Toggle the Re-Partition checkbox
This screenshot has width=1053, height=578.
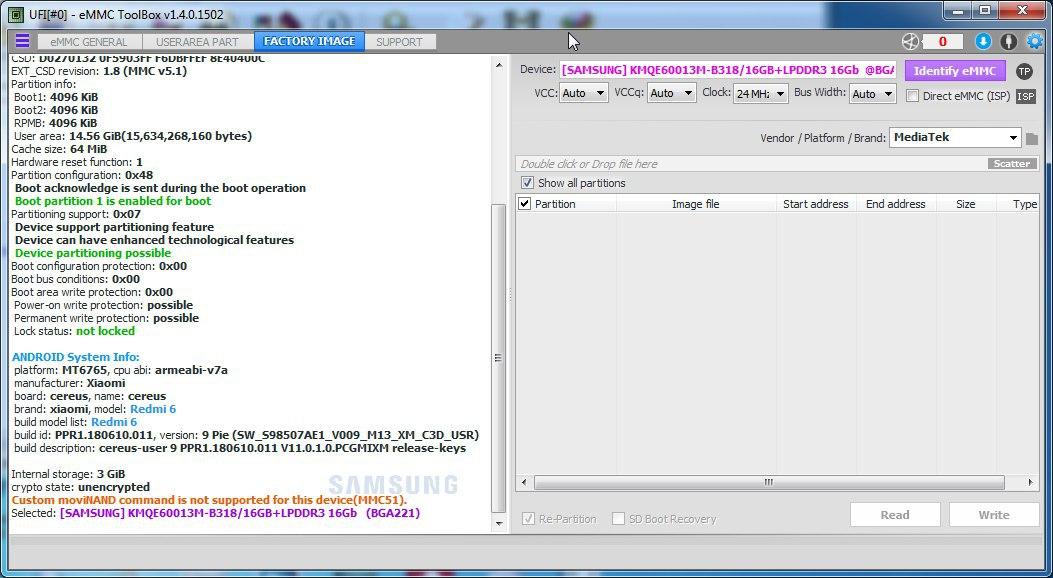(529, 519)
